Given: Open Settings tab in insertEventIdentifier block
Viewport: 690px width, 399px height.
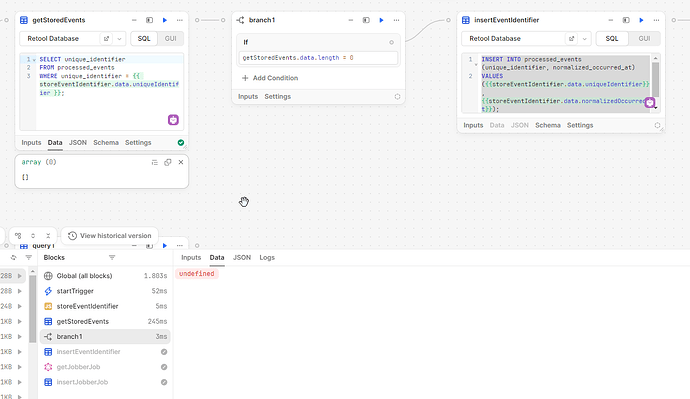Looking at the screenshot, I should click(x=580, y=125).
